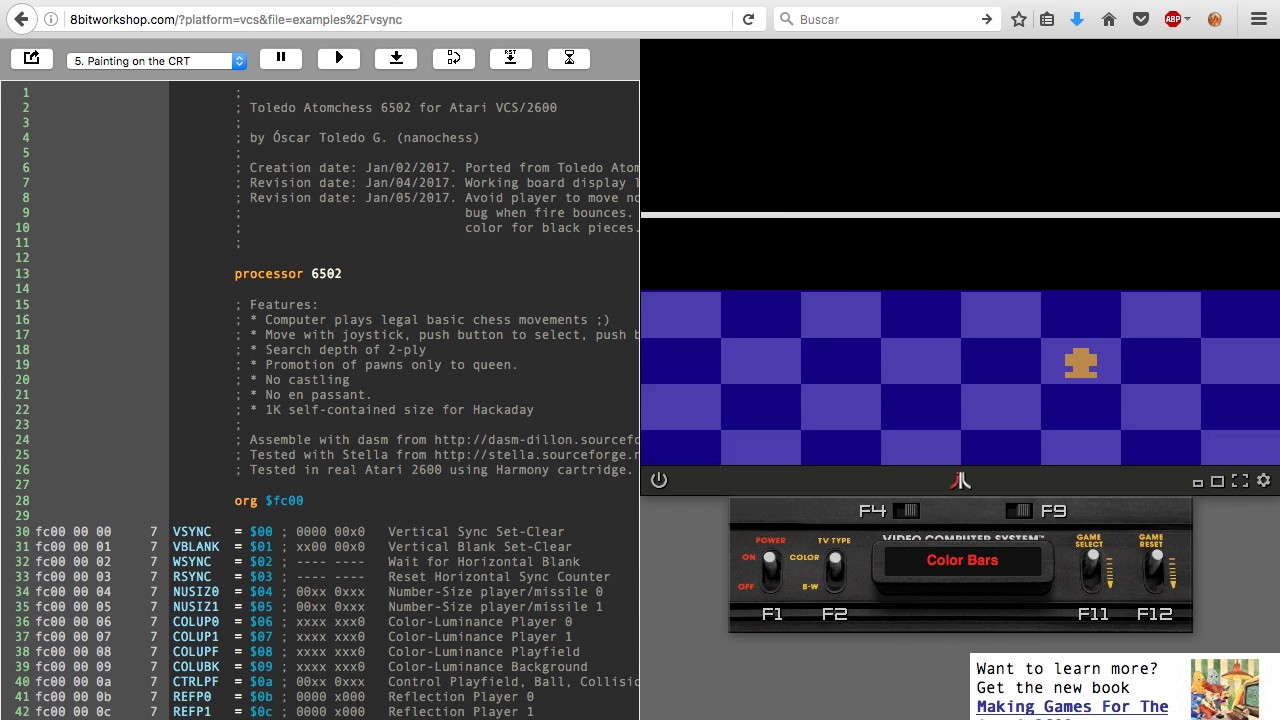Enter fullscreen with the emulator fullscreen icon

[1240, 480]
